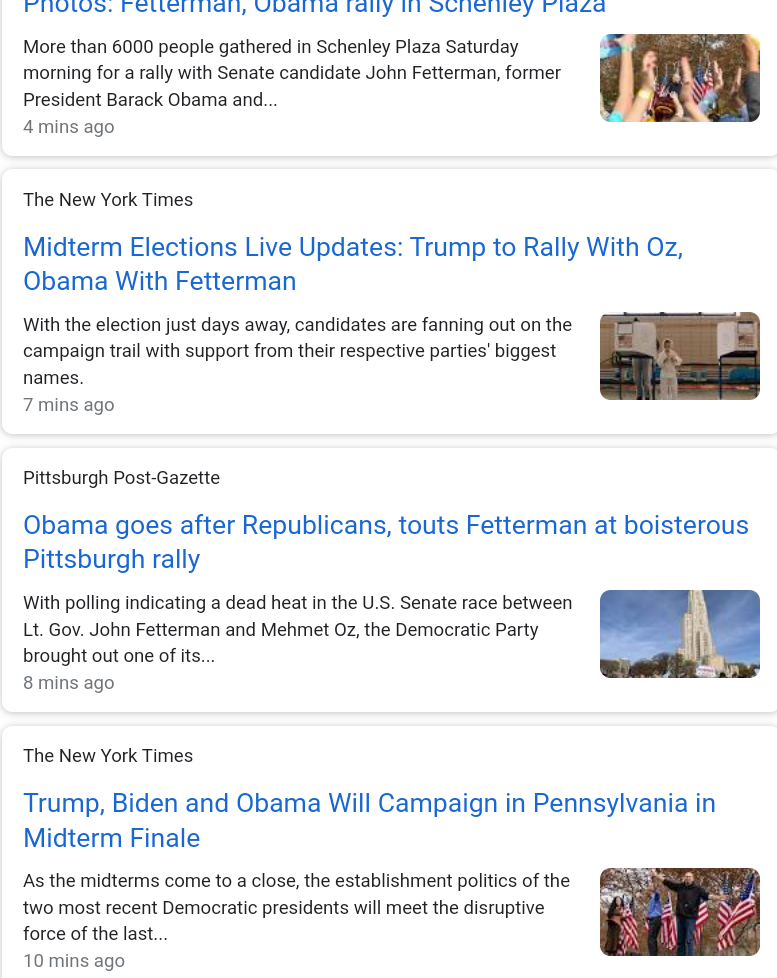The height and width of the screenshot is (978, 777).
Task: Click the "8 mins ago" timestamp
Action: coord(69,683)
